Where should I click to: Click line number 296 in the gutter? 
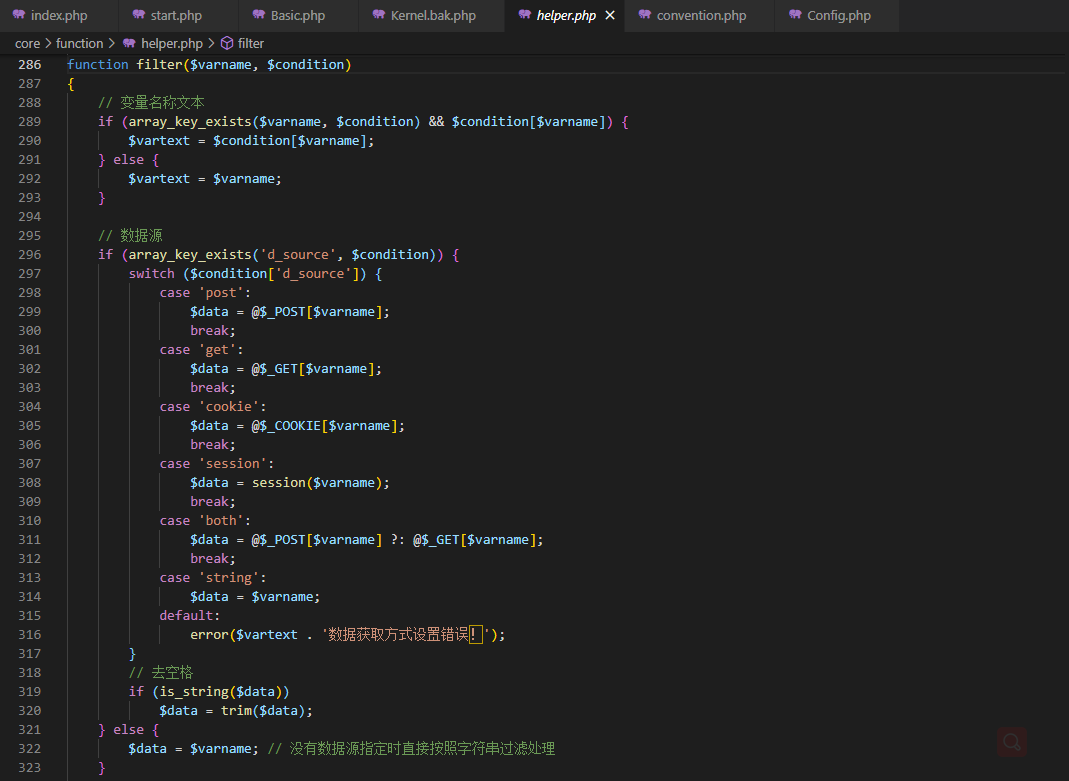tap(30, 255)
